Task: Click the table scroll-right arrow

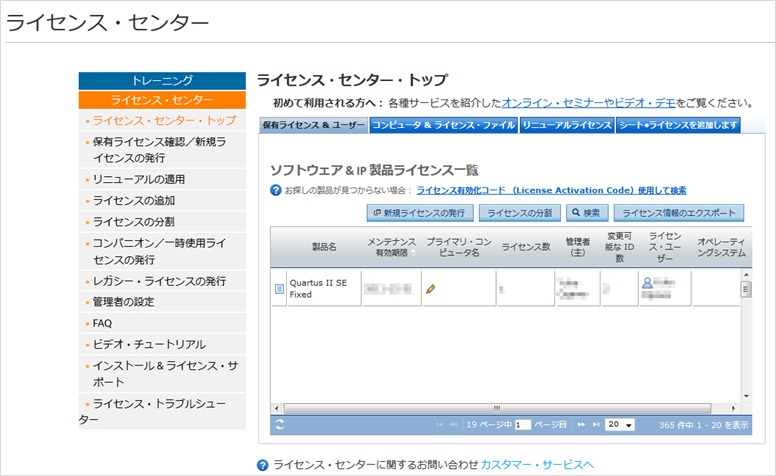Action: (x=733, y=408)
